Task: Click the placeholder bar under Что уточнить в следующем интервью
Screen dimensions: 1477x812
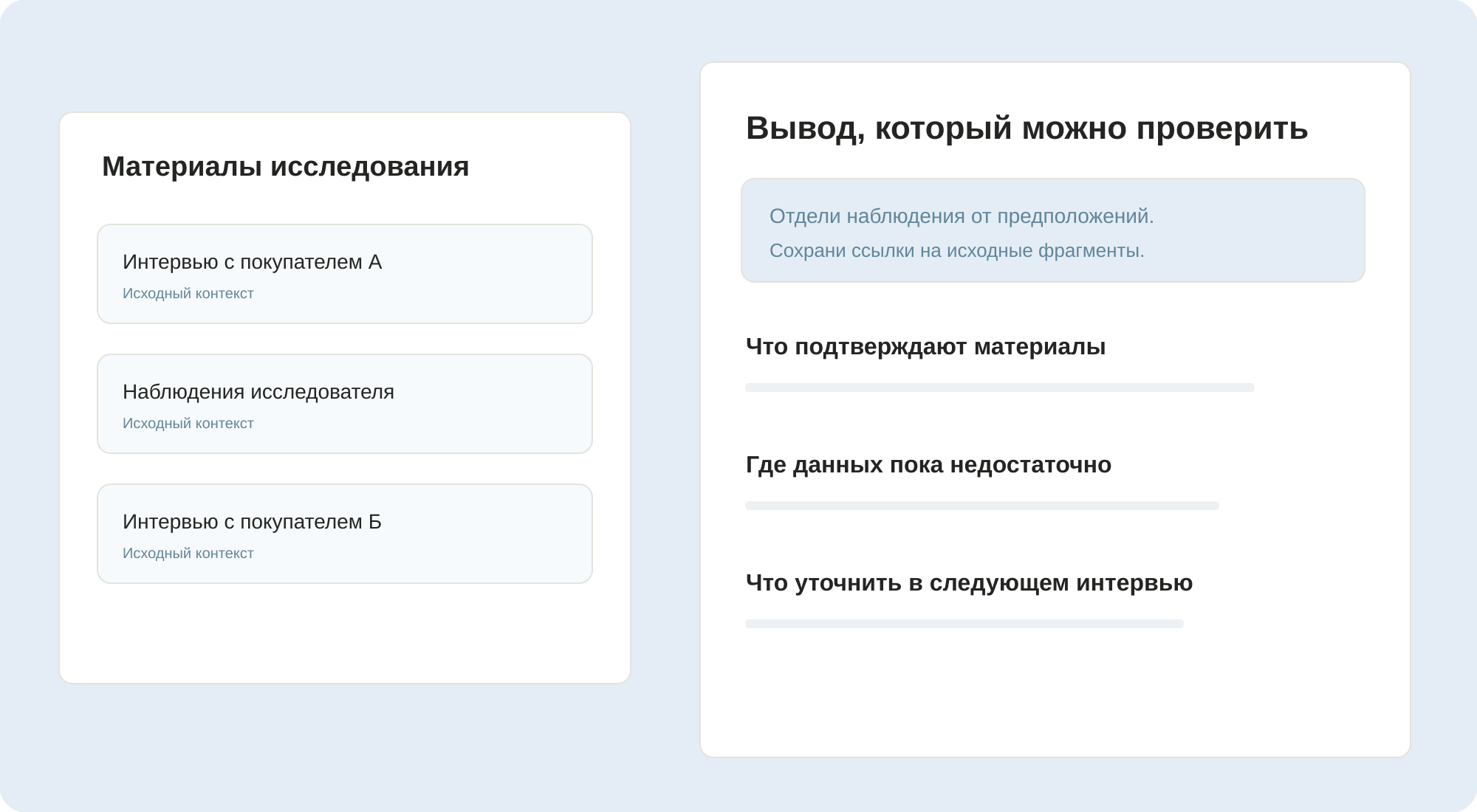Action: pos(964,624)
